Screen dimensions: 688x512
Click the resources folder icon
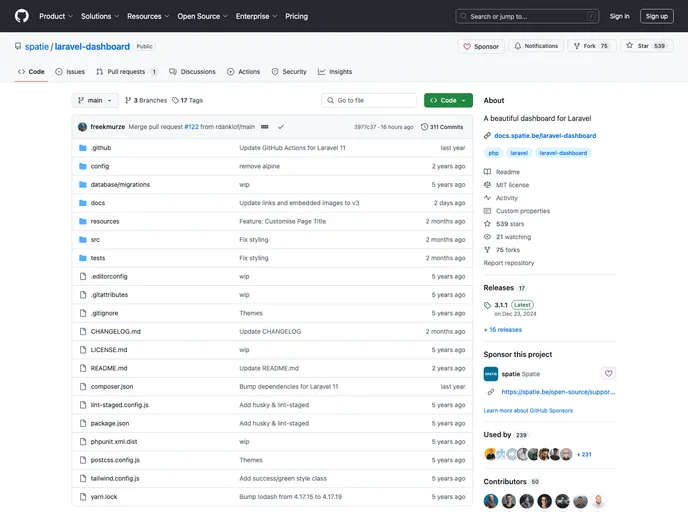tap(82, 222)
